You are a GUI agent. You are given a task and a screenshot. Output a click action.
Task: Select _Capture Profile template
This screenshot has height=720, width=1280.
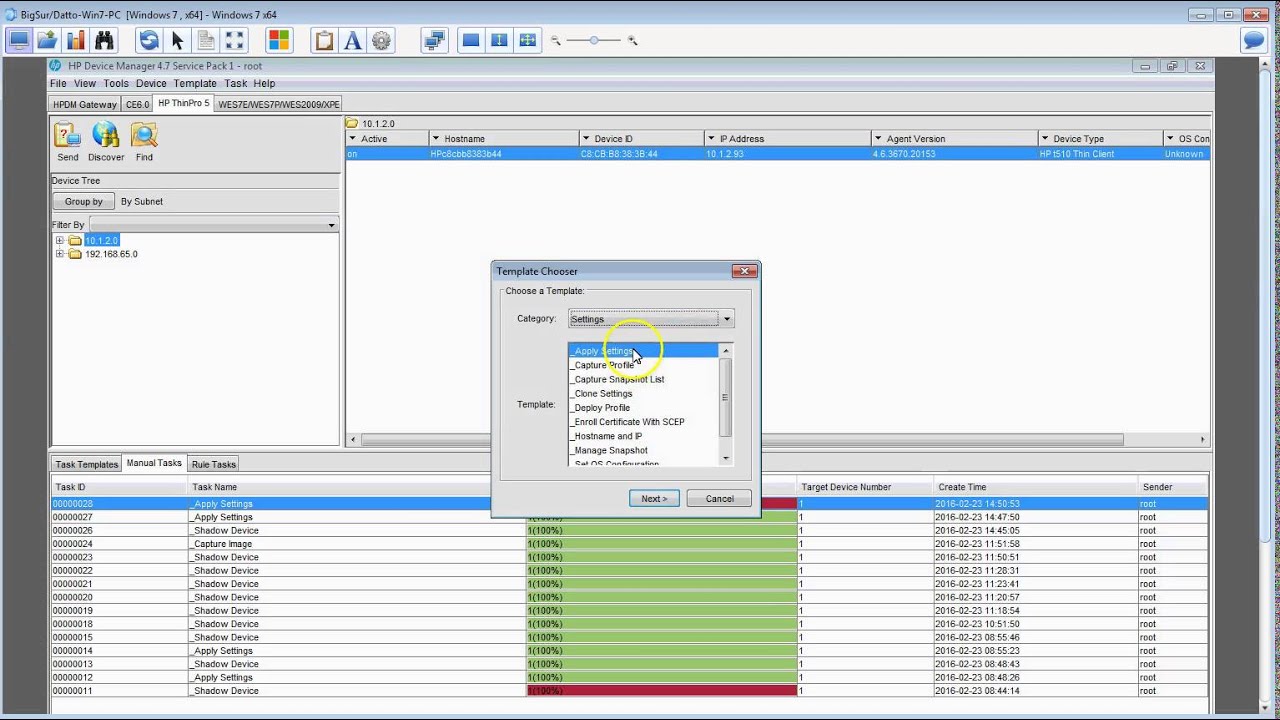643,365
